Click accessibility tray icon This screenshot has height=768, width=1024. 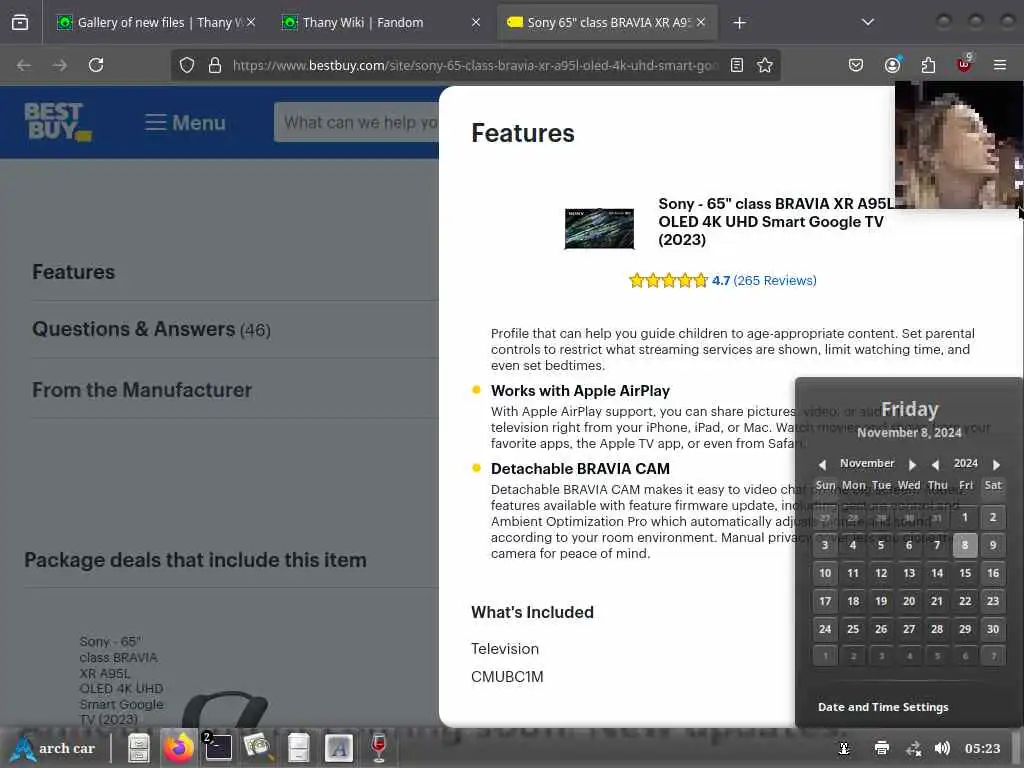(x=844, y=748)
